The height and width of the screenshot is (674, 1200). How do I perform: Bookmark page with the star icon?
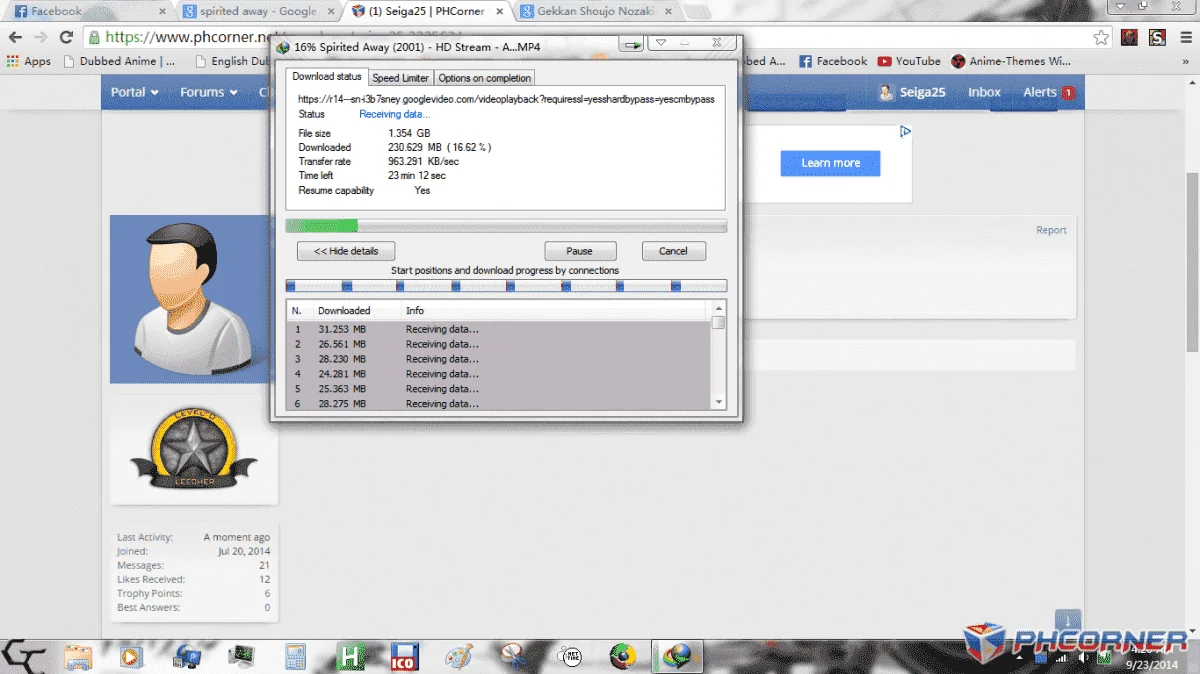[x=1101, y=37]
